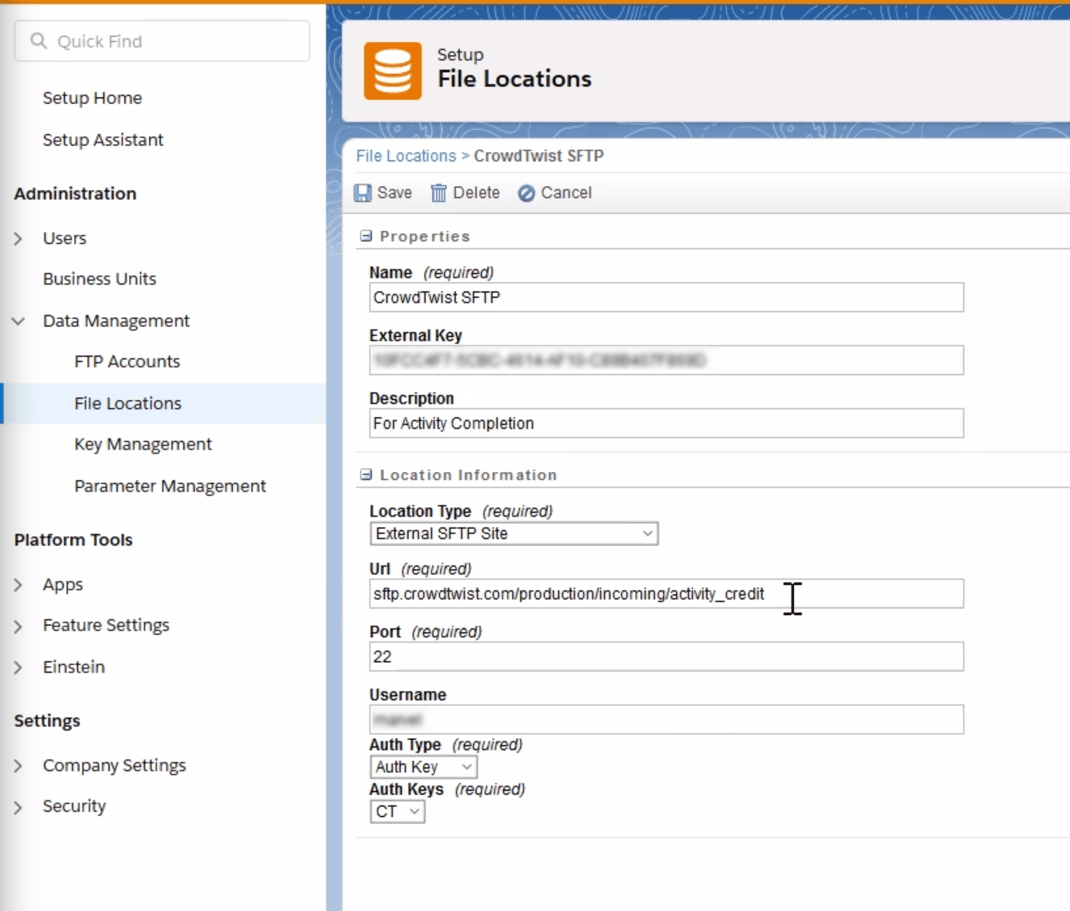Expand the Users chevron in sidebar

click(18, 238)
